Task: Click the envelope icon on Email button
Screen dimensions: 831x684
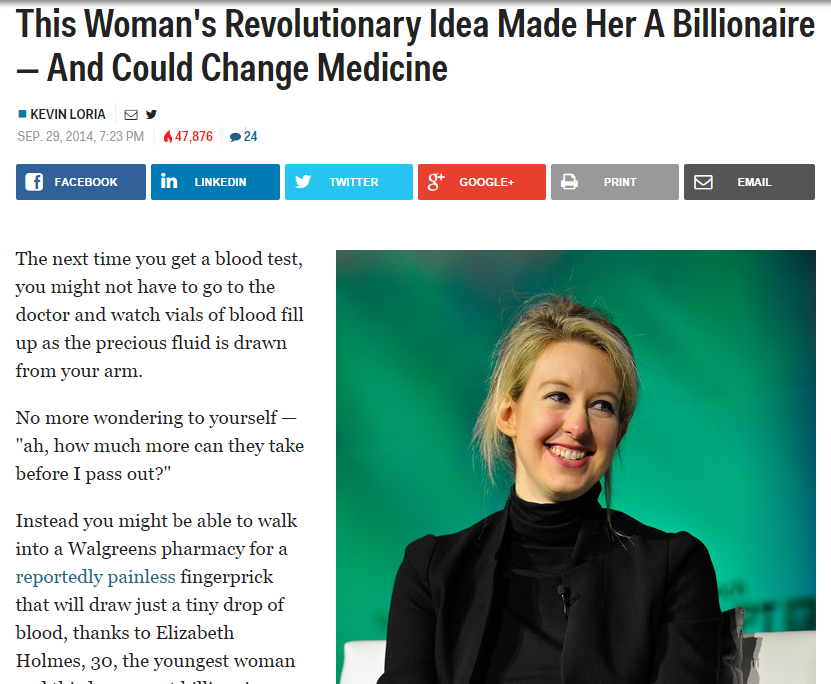Action: [703, 182]
